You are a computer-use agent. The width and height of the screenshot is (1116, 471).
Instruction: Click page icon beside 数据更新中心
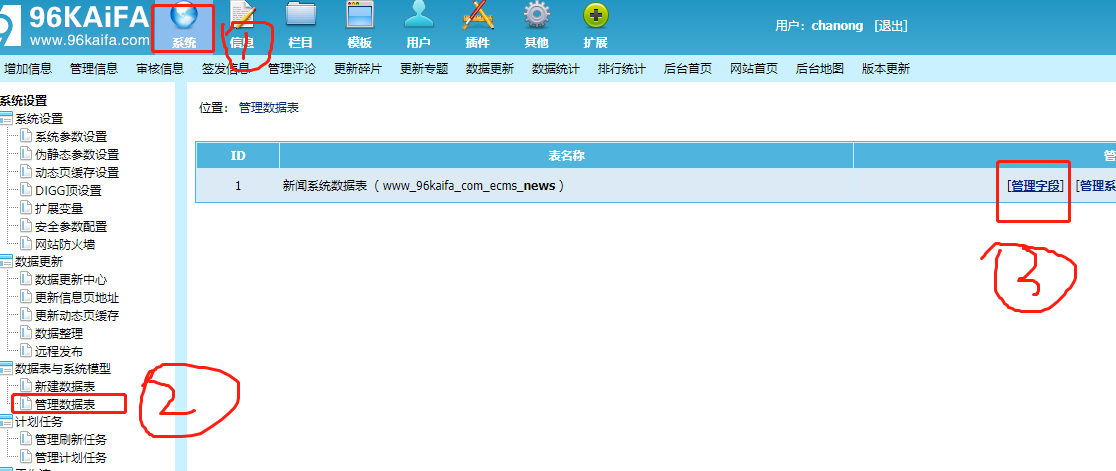point(26,280)
